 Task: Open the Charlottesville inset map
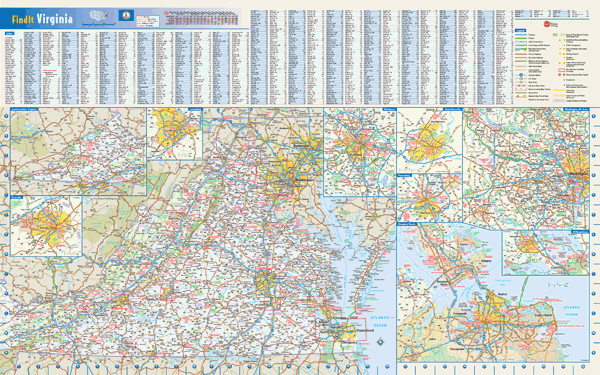[429, 140]
